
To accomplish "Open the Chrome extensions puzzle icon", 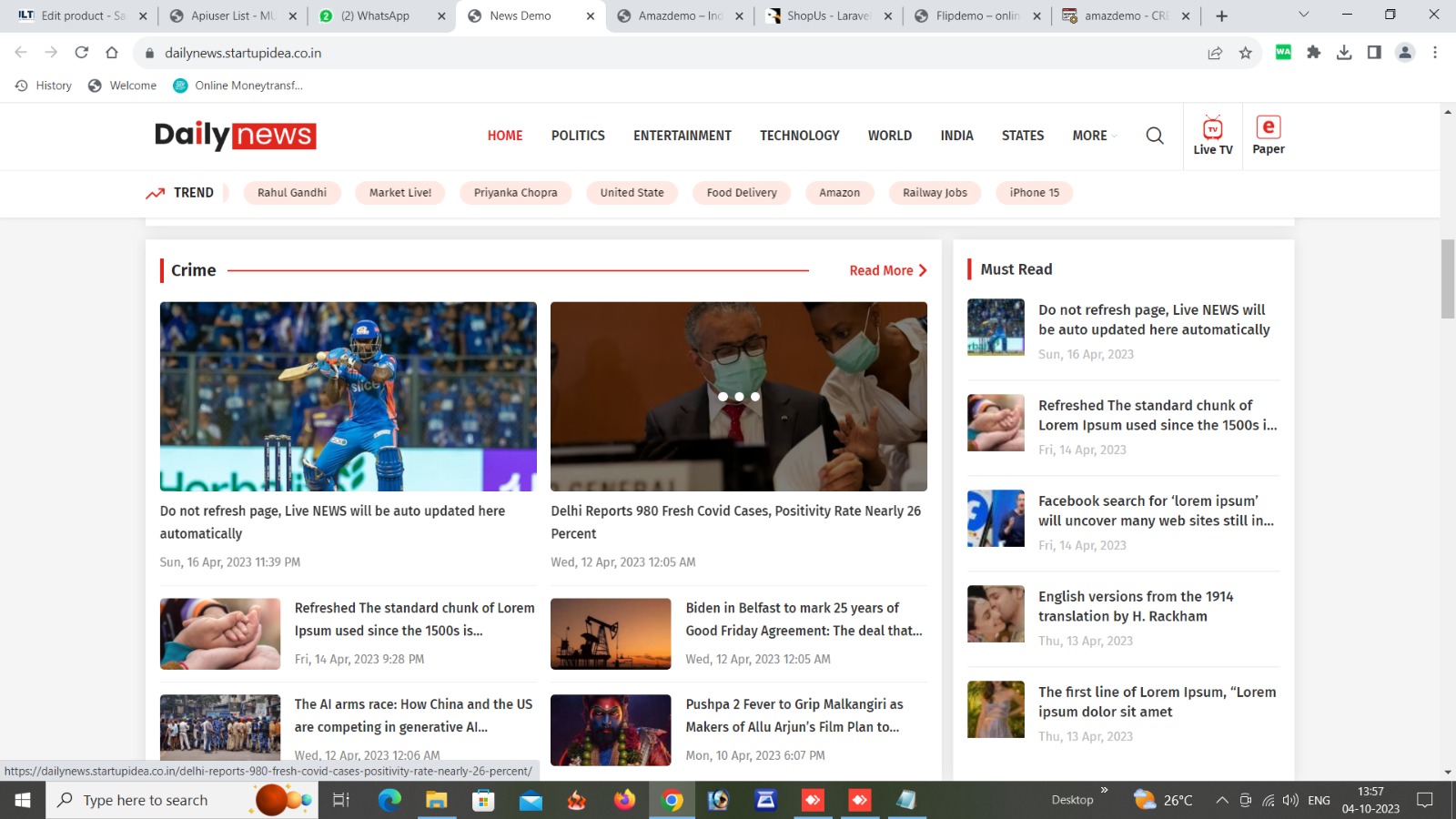I will pos(1313,53).
